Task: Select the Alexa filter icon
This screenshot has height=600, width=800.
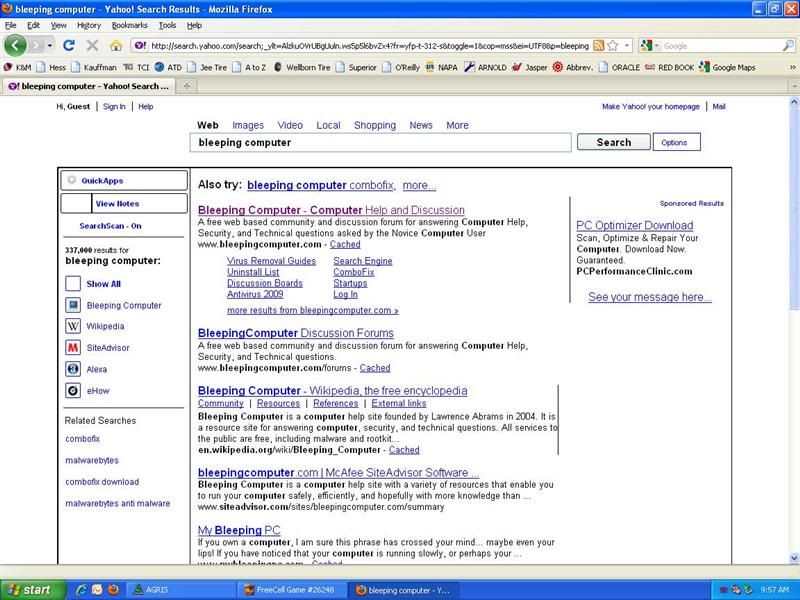Action: (73, 369)
